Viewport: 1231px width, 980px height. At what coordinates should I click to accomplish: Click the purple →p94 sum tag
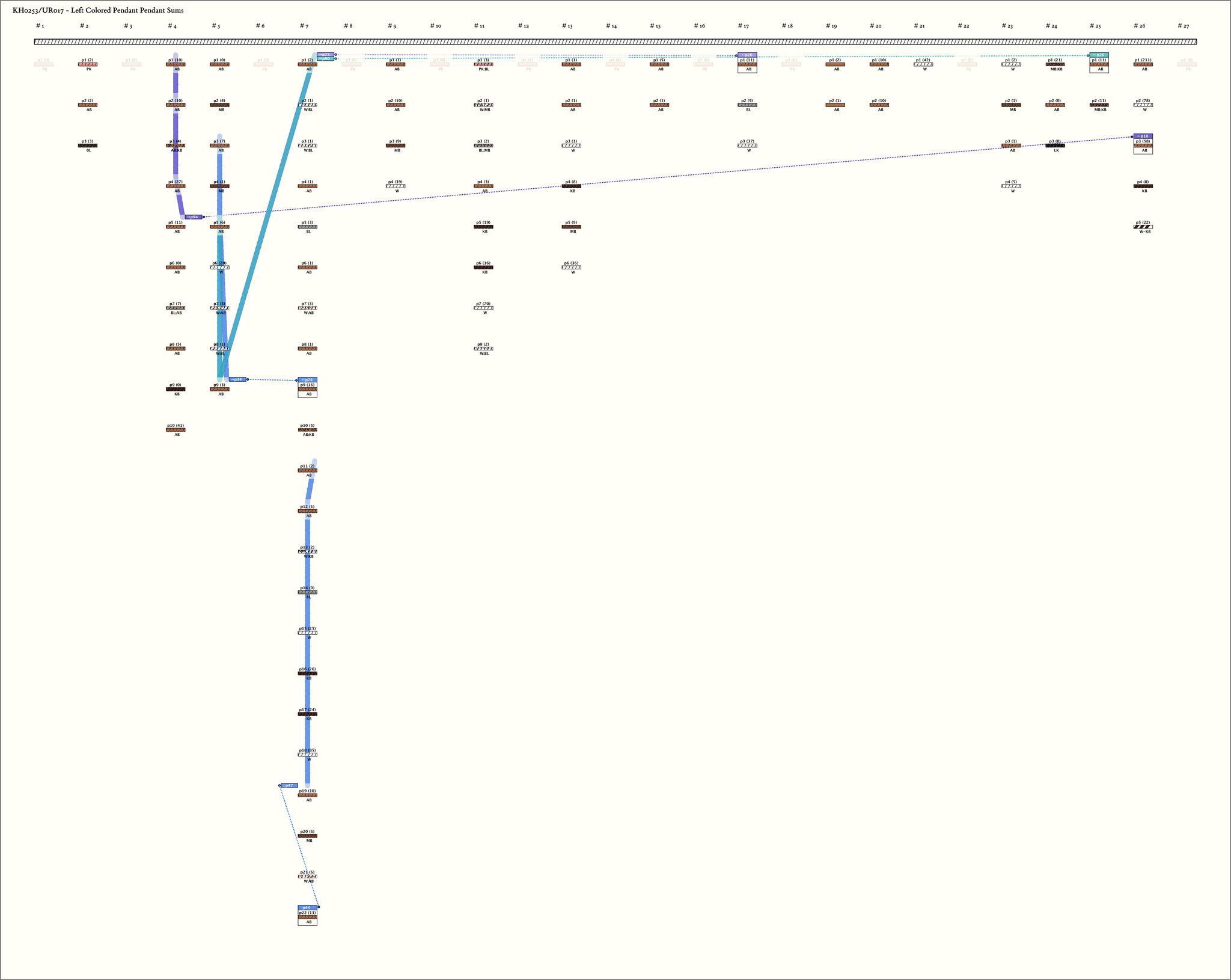(193, 216)
